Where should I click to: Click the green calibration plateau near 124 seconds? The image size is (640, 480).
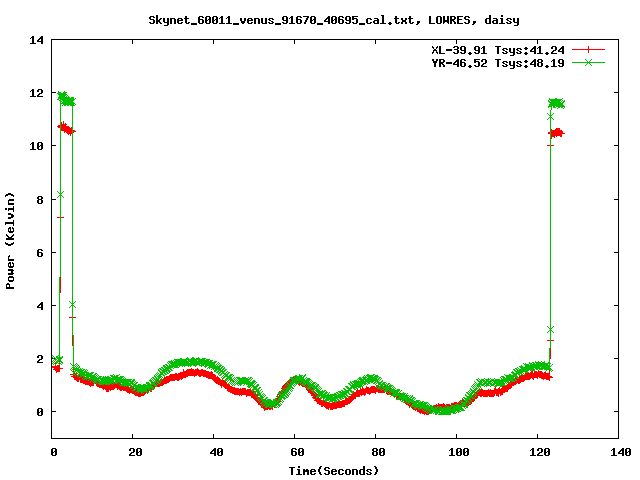coord(557,103)
